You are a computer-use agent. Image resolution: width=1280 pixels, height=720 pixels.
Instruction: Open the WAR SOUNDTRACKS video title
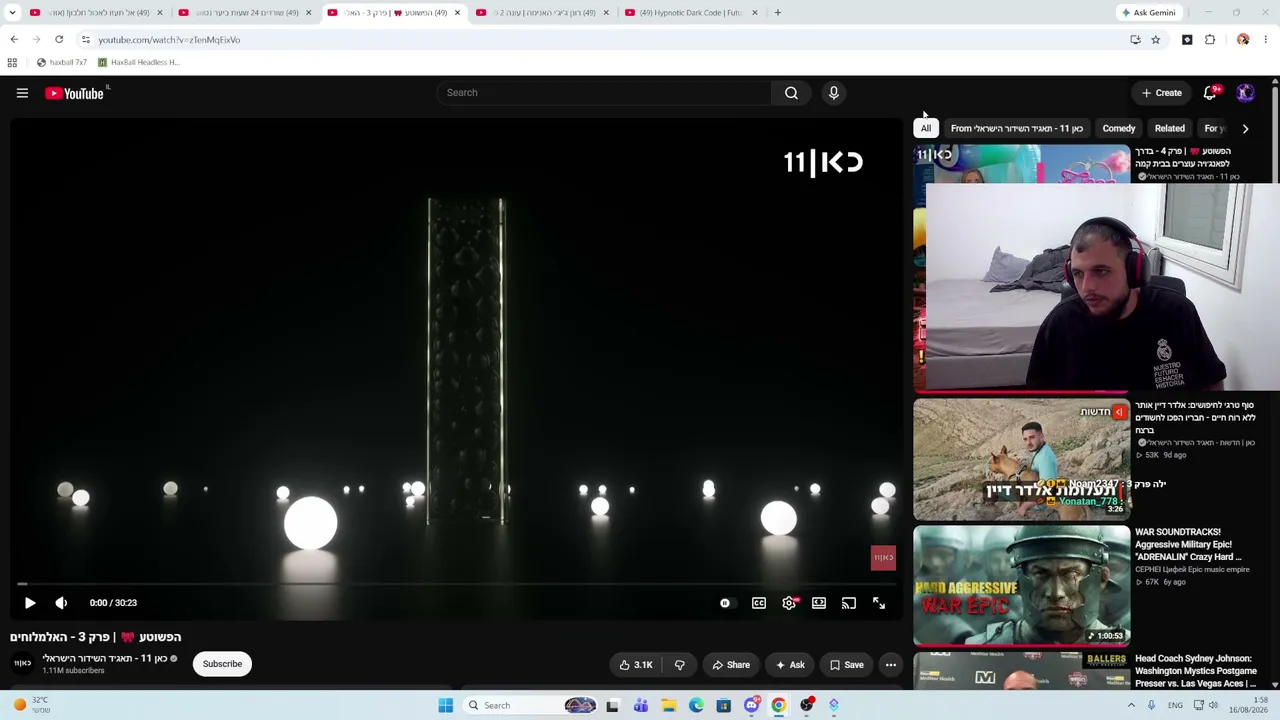pyautogui.click(x=1189, y=544)
